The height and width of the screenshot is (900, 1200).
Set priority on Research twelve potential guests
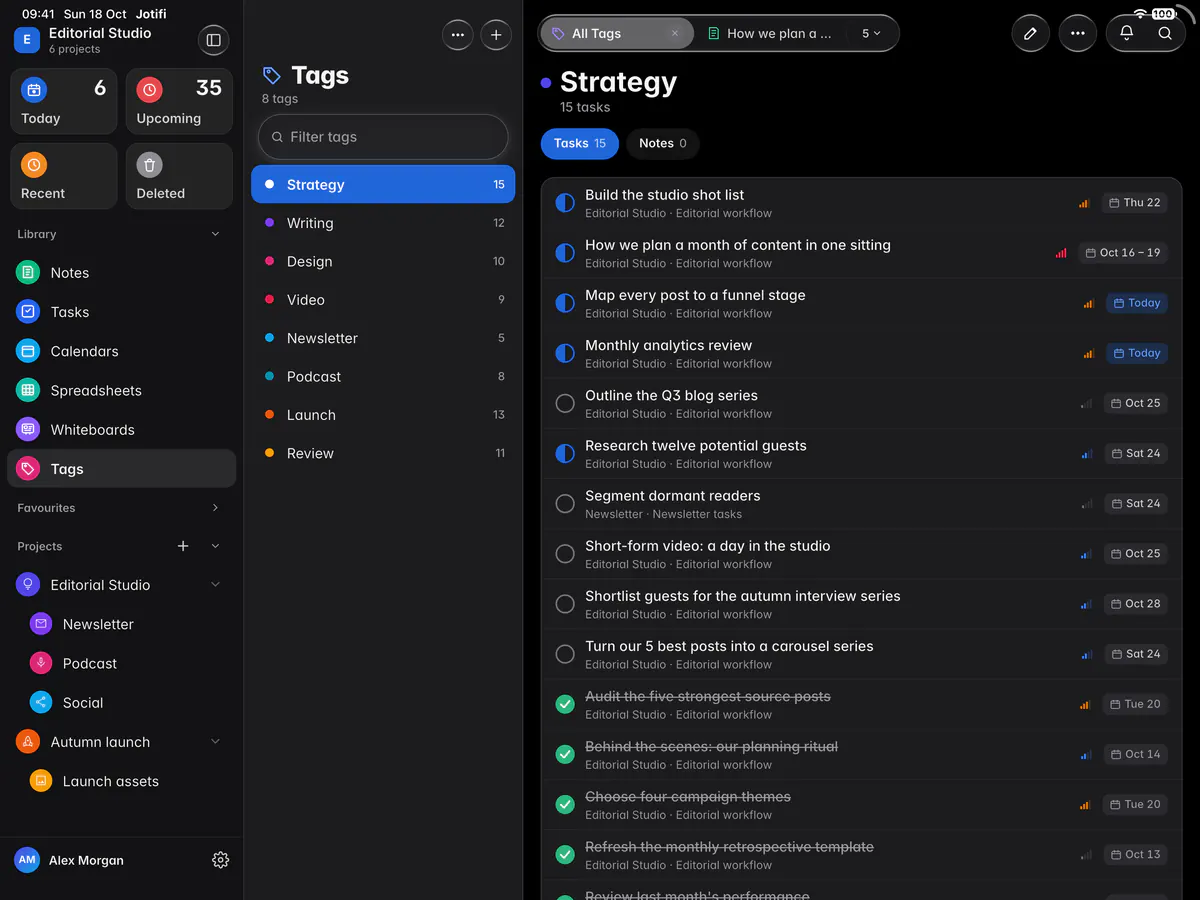point(1087,453)
